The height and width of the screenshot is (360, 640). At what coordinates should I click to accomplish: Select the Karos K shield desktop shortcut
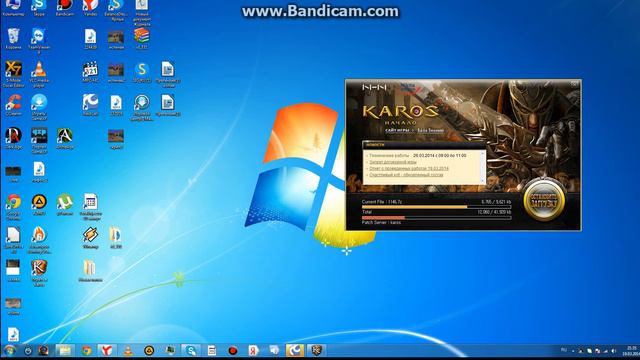[x=39, y=273]
